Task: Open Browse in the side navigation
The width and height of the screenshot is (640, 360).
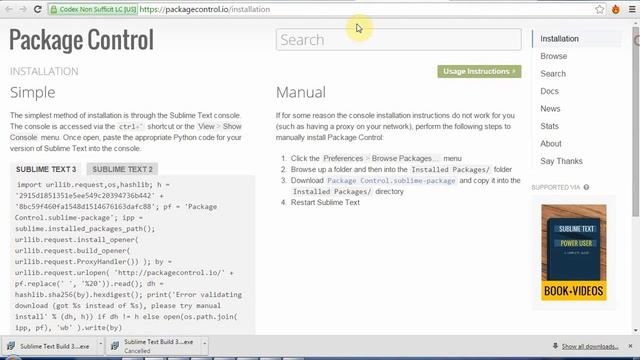Action: pyautogui.click(x=553, y=56)
